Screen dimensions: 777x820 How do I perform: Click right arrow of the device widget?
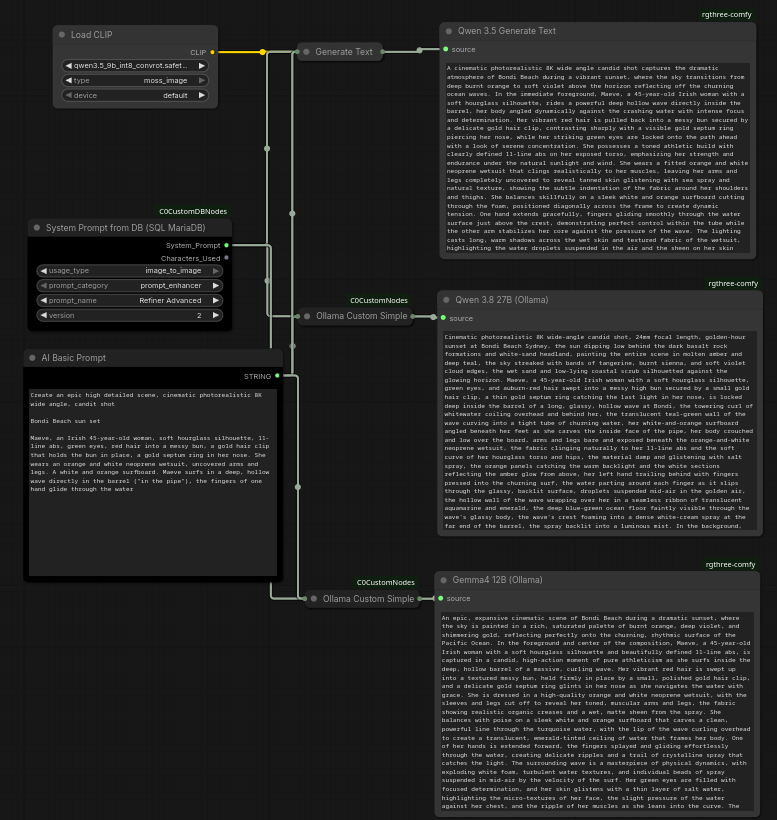coord(202,95)
